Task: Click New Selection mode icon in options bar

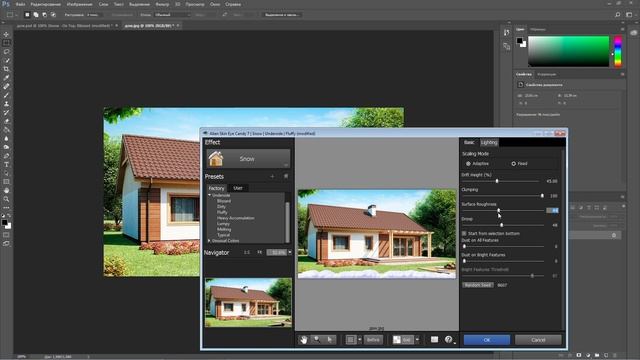Action: click(27, 15)
